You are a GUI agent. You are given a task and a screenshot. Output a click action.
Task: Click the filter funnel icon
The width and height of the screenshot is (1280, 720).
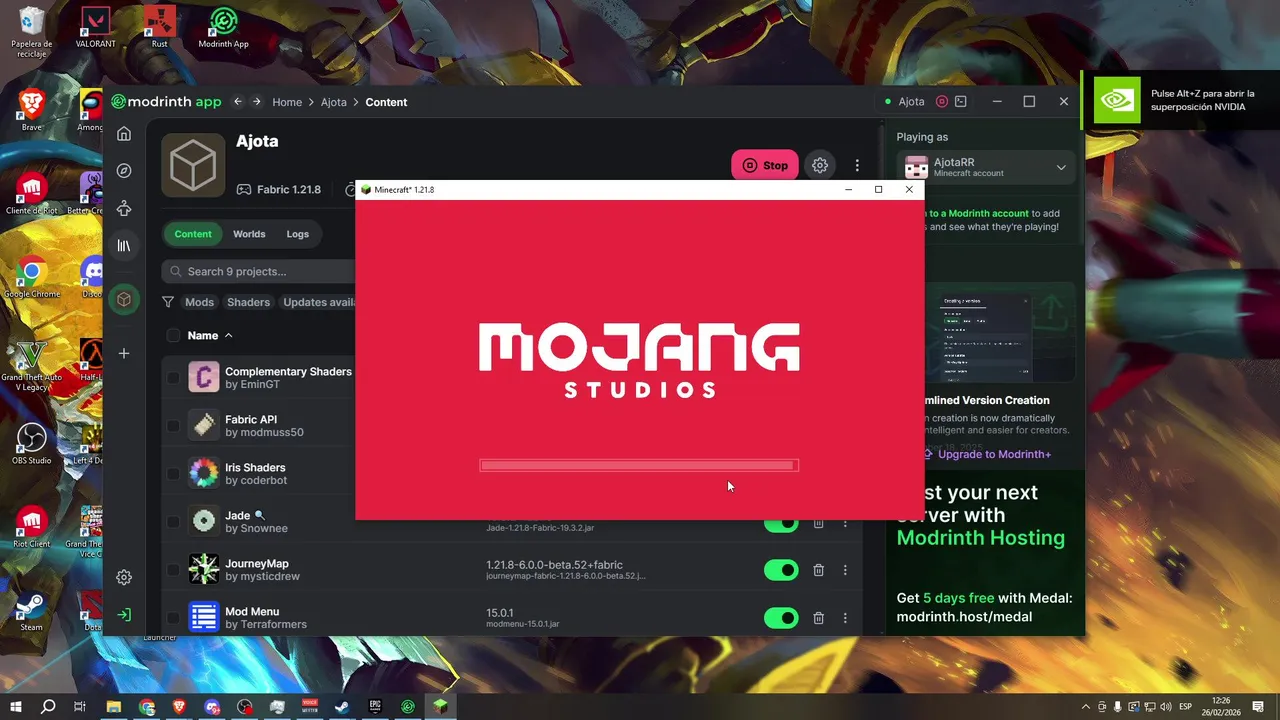point(168,302)
